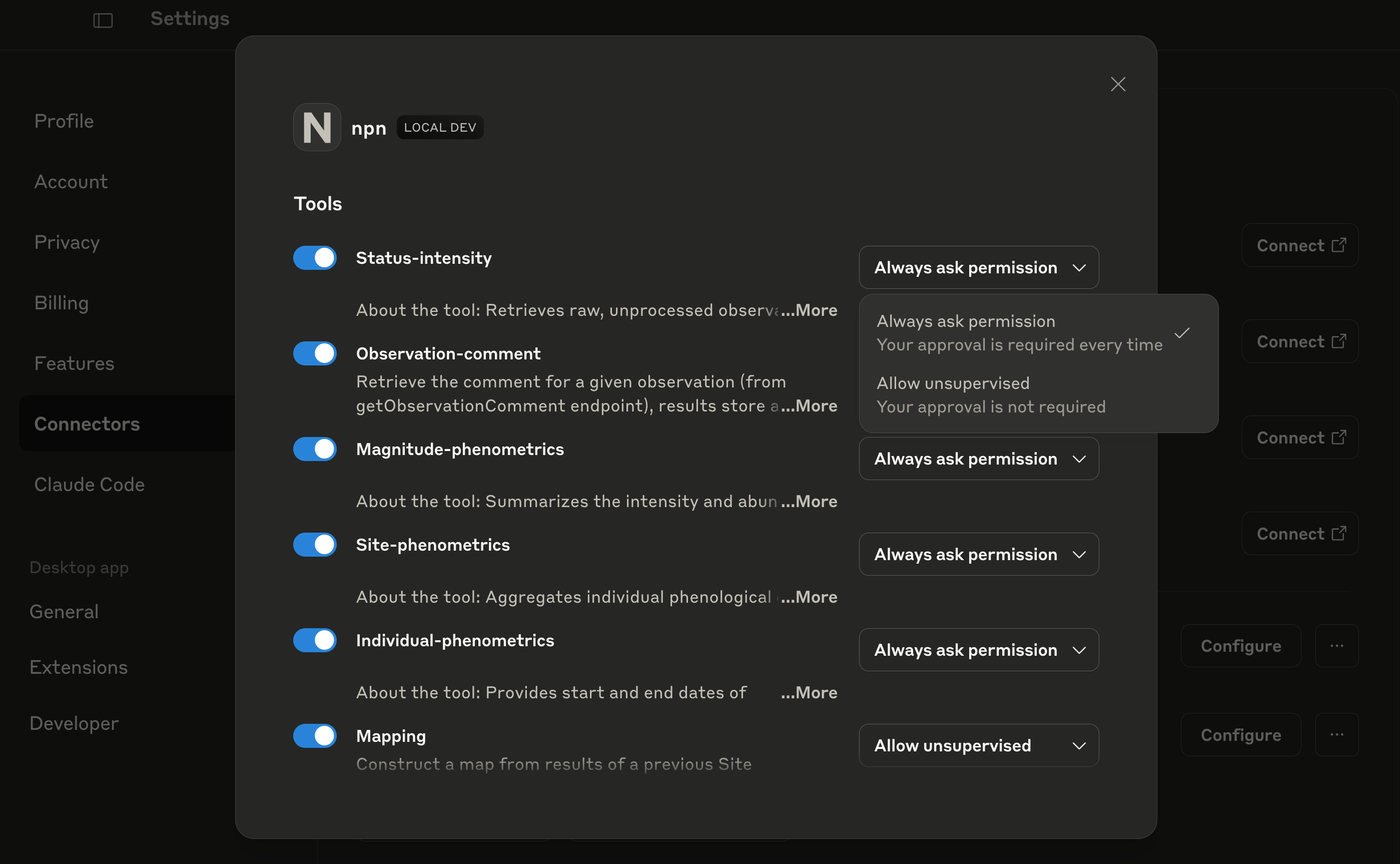Click More on Site-phenometrics description
Image resolution: width=1400 pixels, height=864 pixels.
tap(809, 597)
